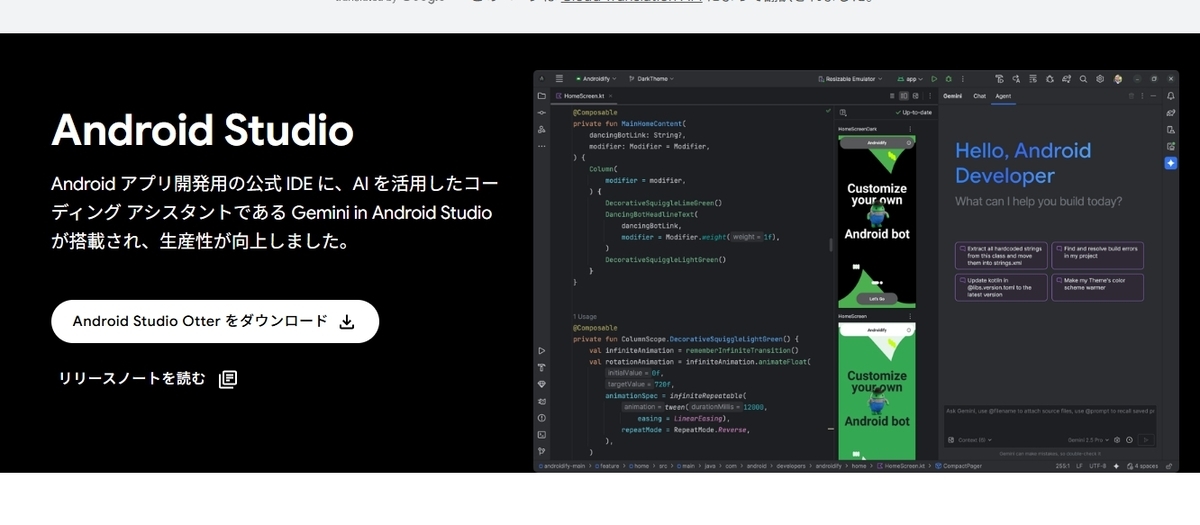This screenshot has width=1200, height=525.
Task: Click the Gemini panel title label
Action: coord(952,96)
